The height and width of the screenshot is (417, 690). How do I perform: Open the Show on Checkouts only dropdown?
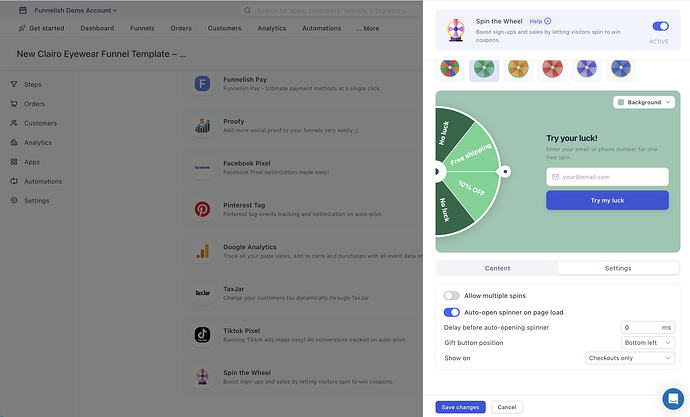pos(630,358)
